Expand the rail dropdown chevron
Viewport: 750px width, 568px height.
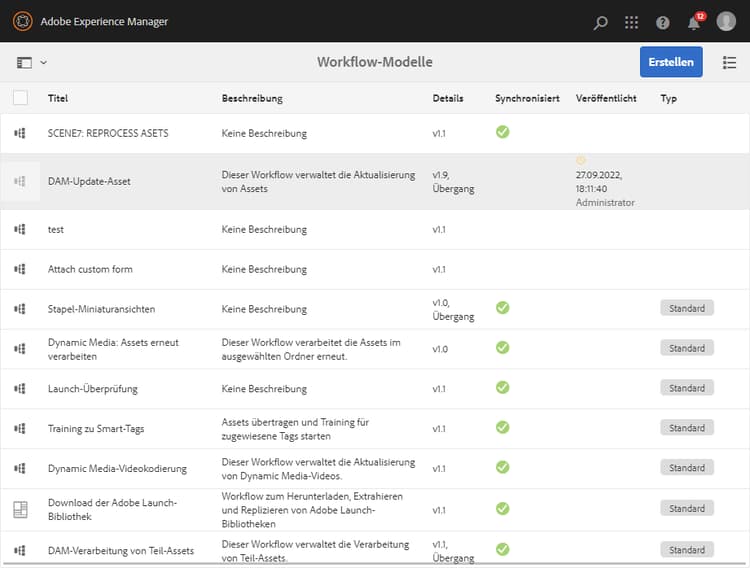[44, 62]
